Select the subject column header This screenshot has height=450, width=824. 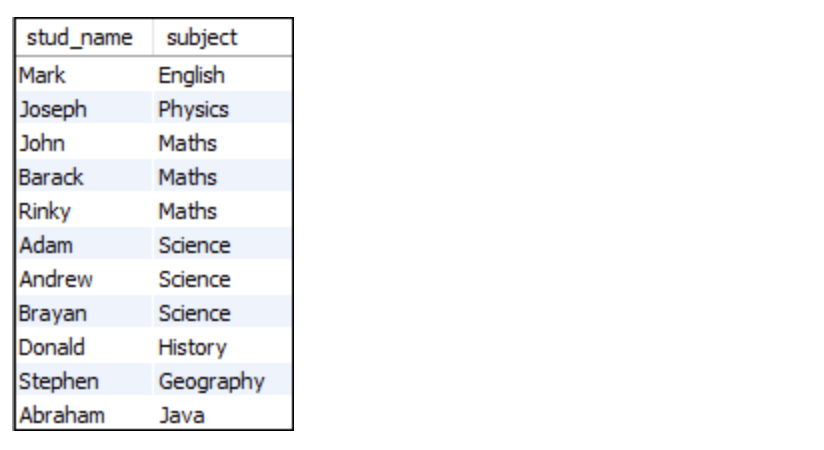(x=223, y=37)
